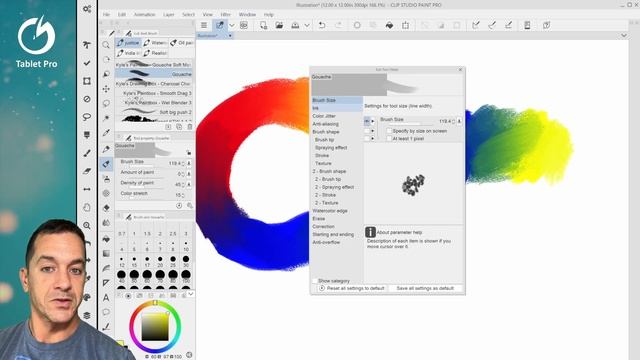Click the Undo arrow

click(x=322, y=25)
